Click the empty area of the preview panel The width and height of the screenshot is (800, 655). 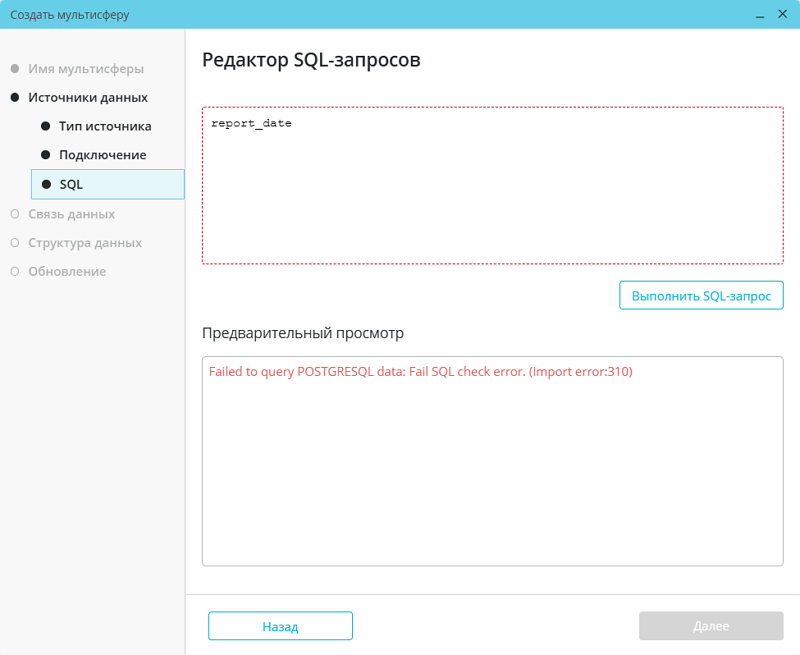[x=492, y=480]
